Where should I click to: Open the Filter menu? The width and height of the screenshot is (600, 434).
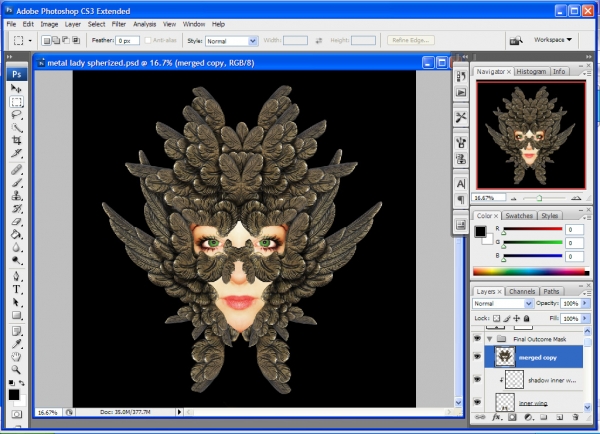pos(119,24)
